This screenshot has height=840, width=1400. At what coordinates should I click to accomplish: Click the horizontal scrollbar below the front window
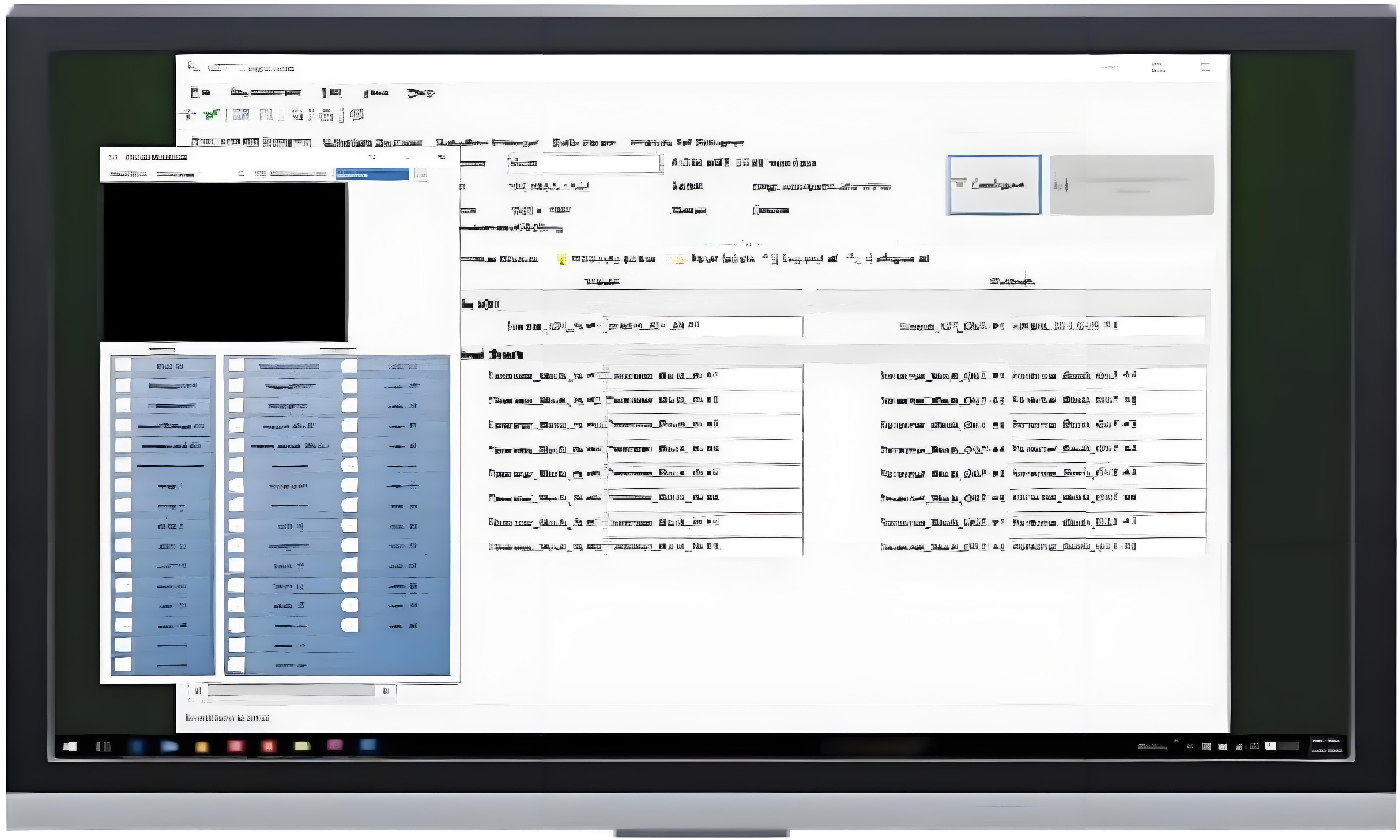click(x=291, y=690)
